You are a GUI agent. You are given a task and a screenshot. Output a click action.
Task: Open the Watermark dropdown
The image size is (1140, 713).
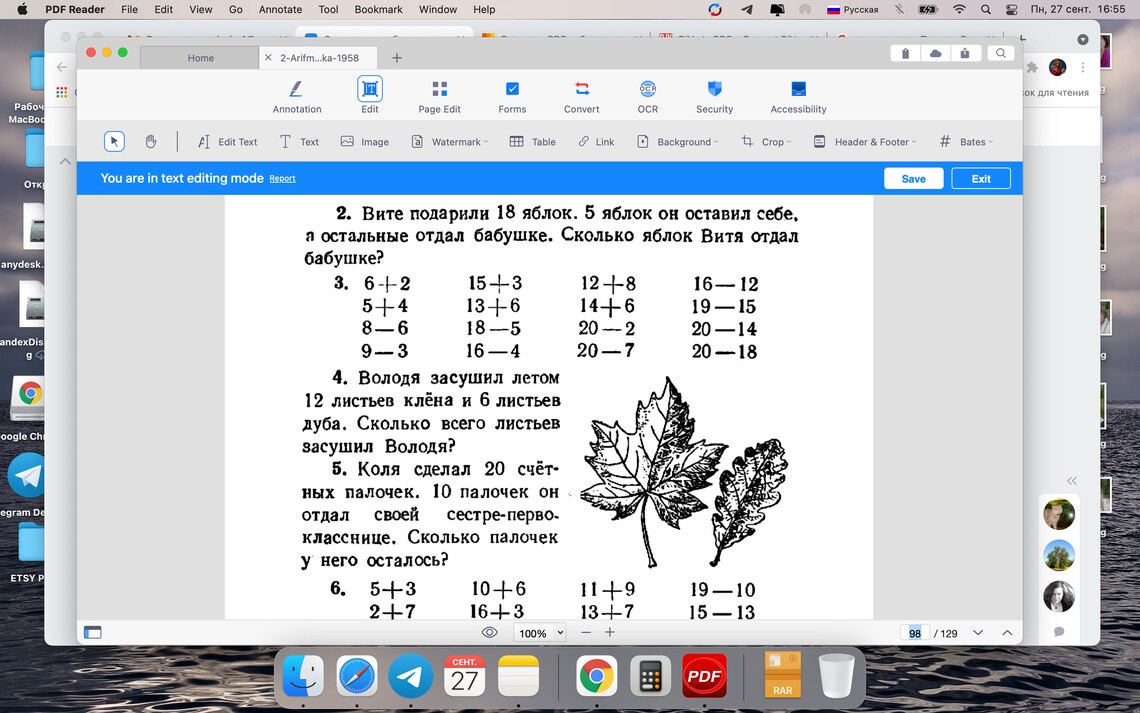(448, 141)
